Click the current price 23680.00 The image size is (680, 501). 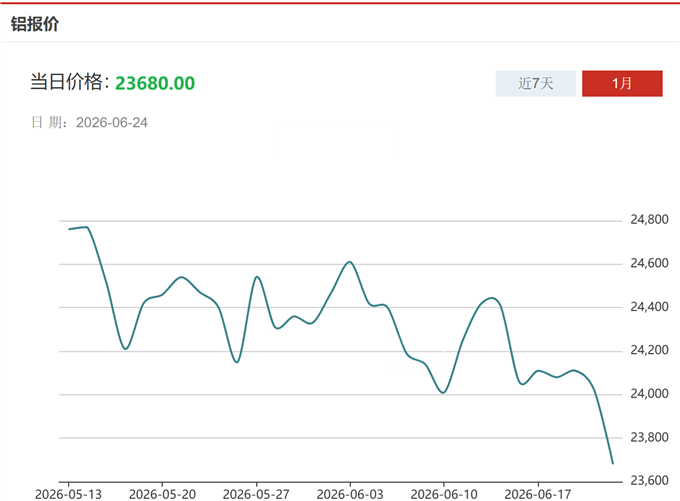[x=155, y=83]
